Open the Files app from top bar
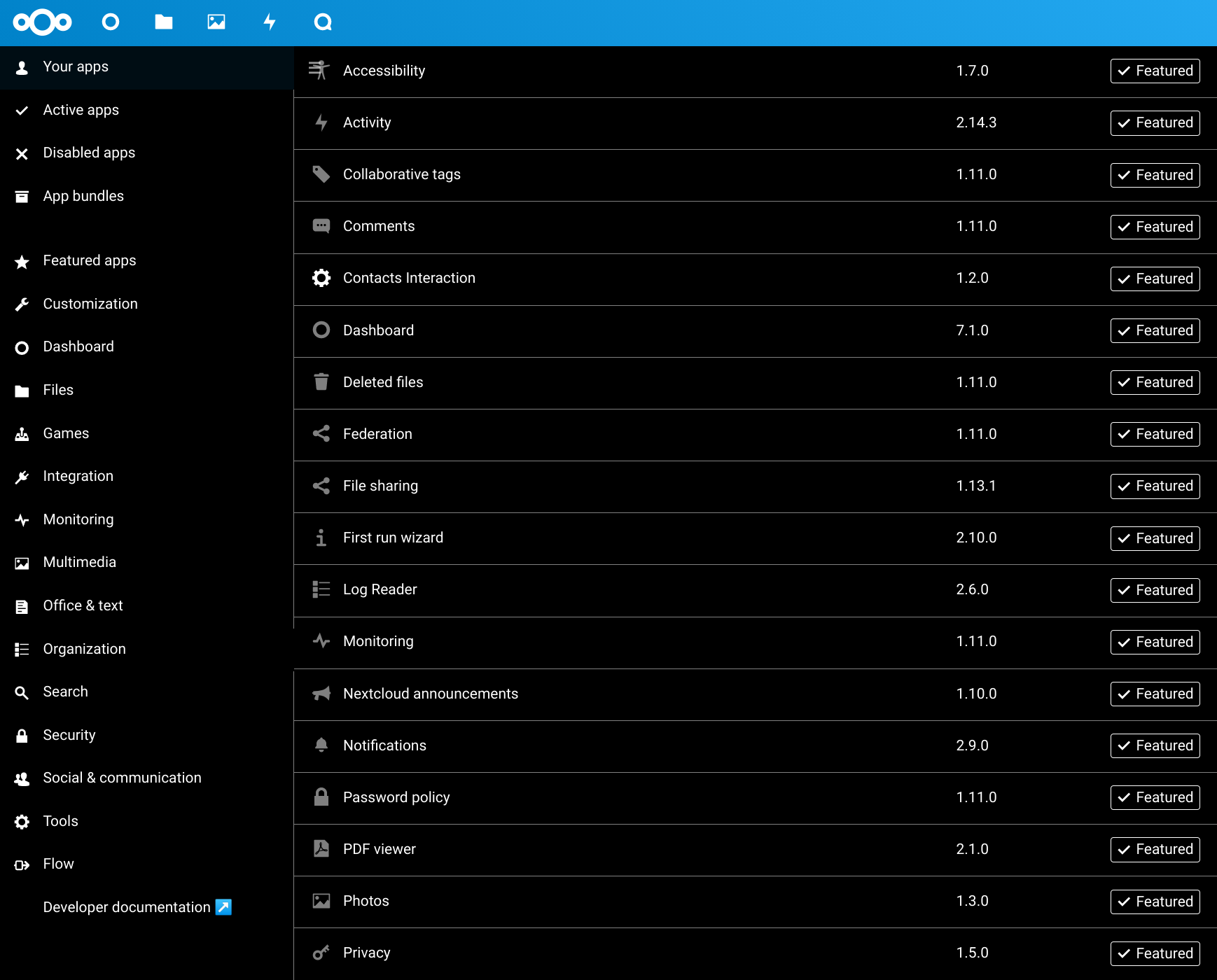 coord(163,22)
